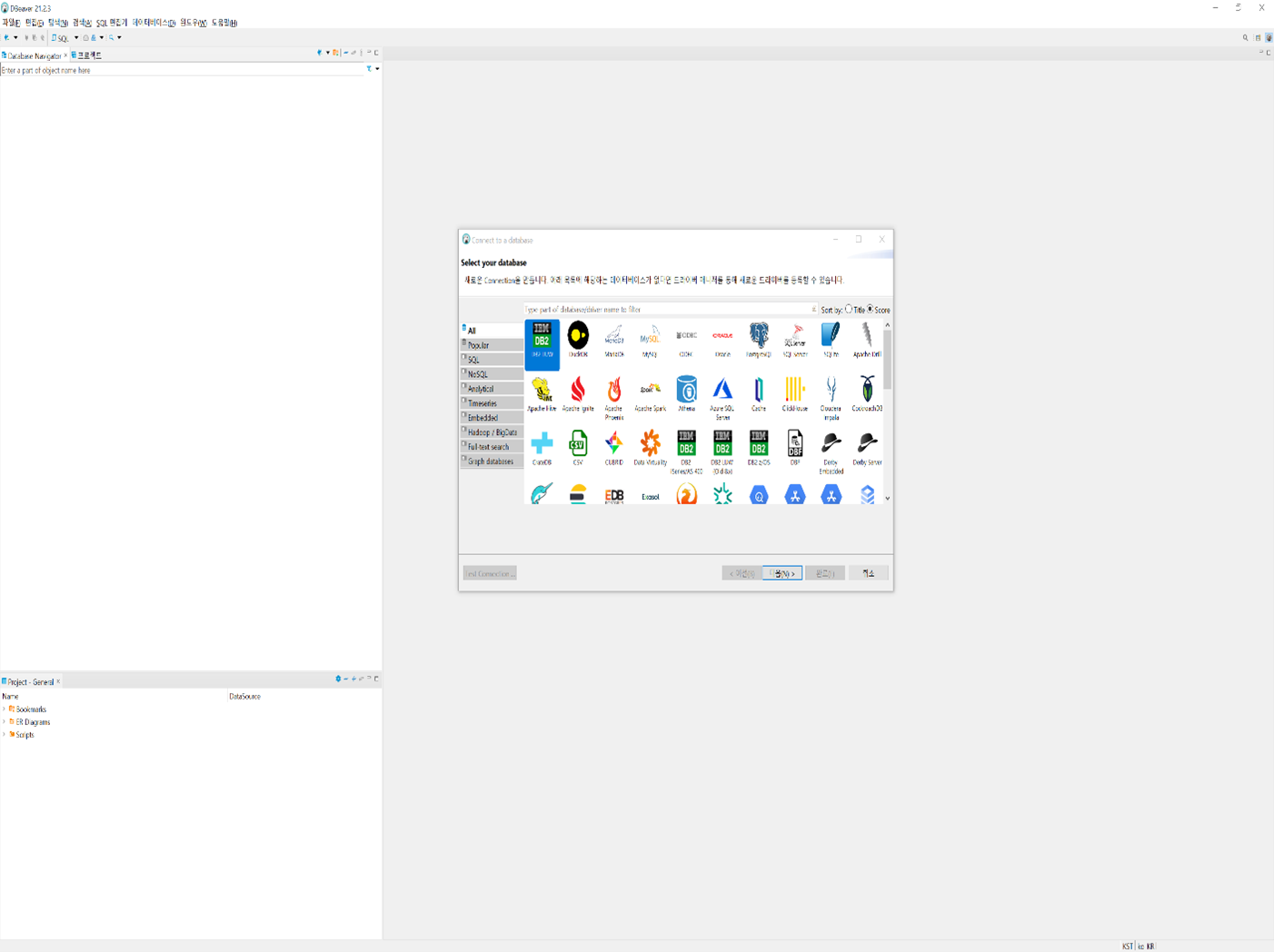1274x952 pixels.
Task: Show the All database category
Action: [x=492, y=330]
